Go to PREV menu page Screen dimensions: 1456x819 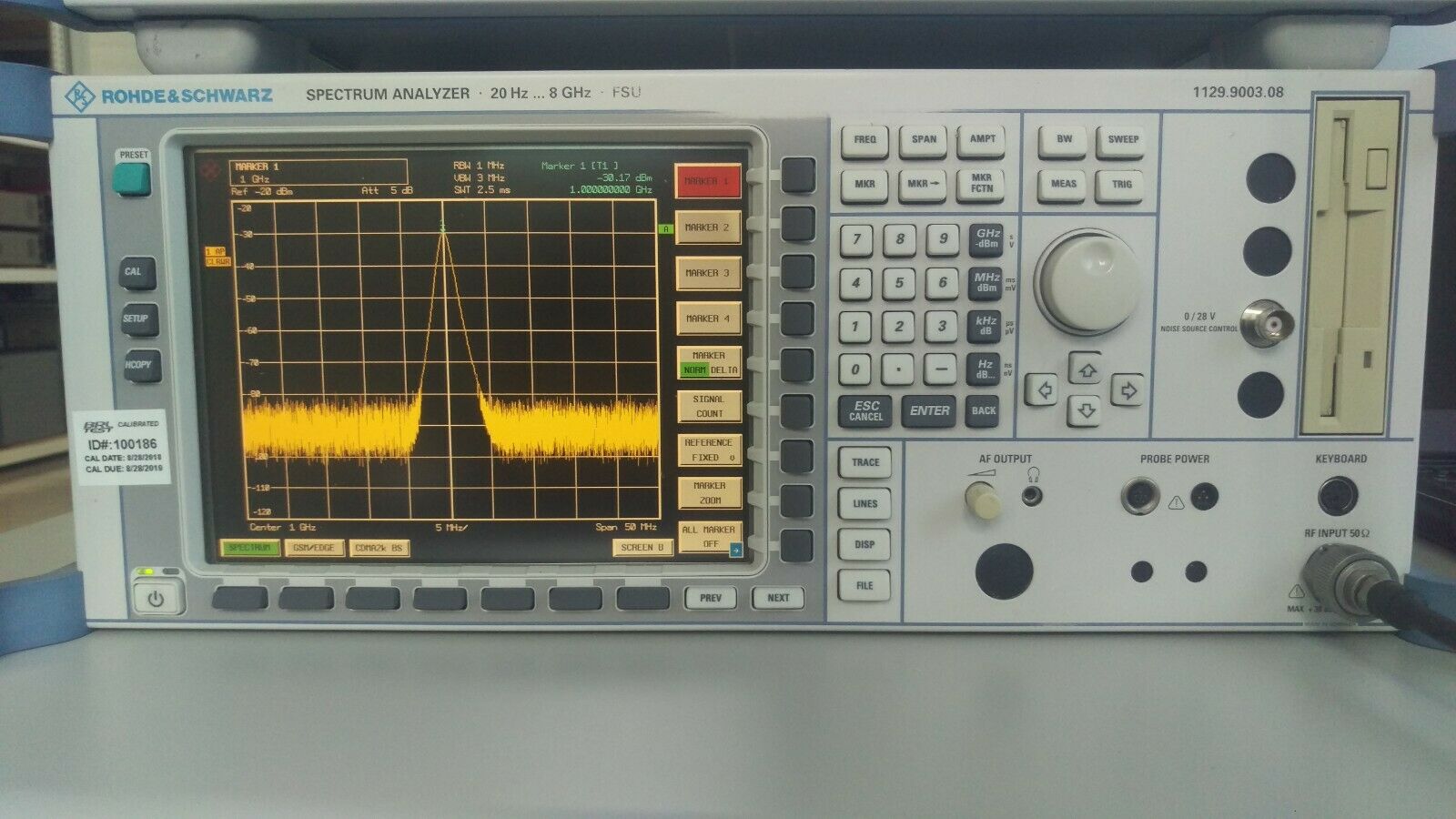click(711, 598)
